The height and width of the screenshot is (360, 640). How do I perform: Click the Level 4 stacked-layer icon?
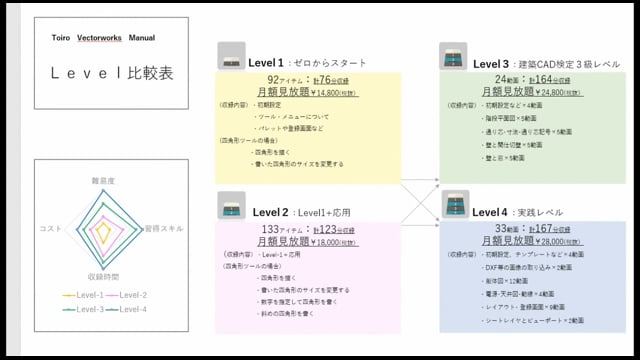pyautogui.click(x=455, y=204)
